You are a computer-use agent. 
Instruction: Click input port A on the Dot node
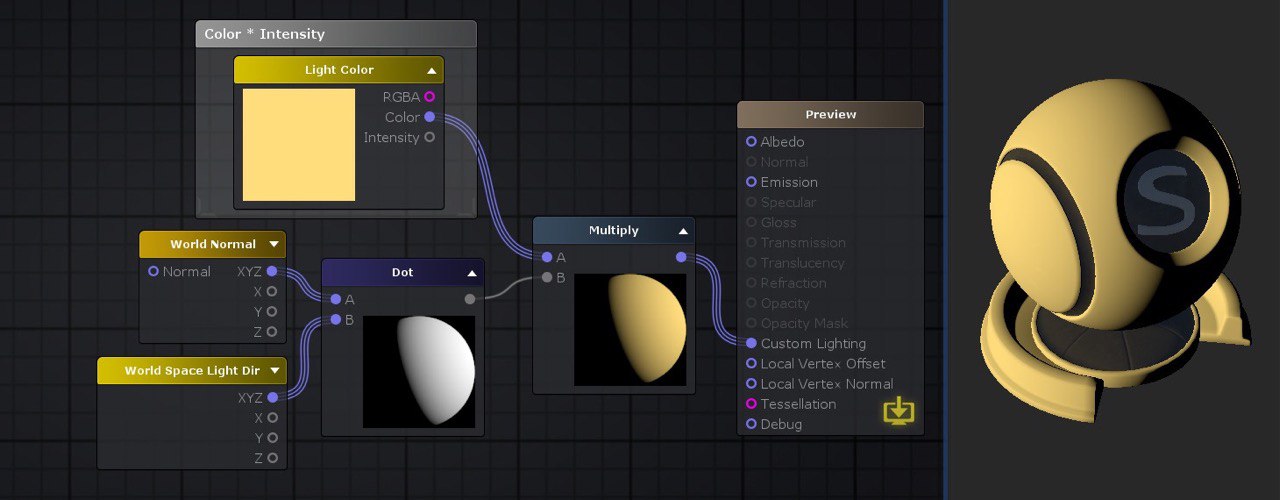[335, 299]
